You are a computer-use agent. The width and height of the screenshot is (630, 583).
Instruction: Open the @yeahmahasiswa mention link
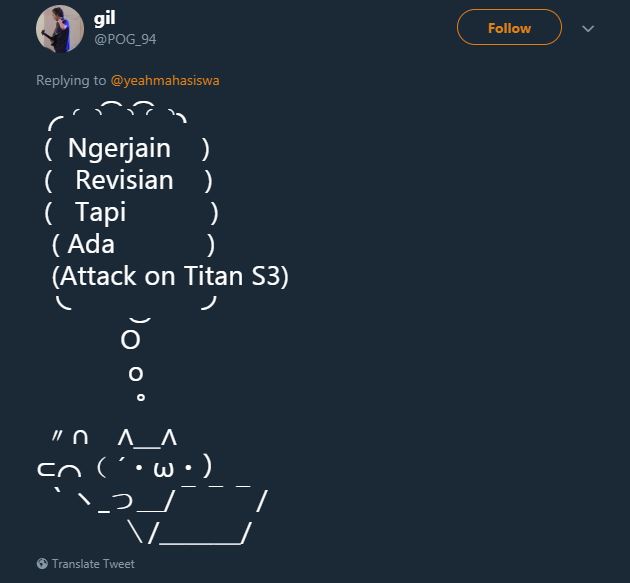[165, 80]
